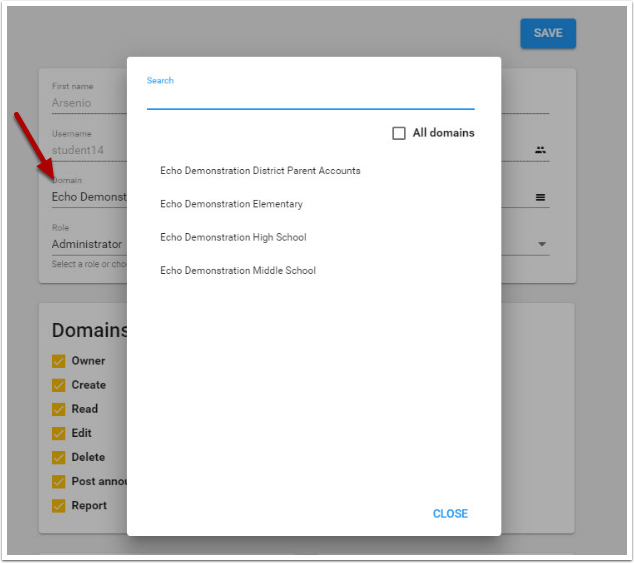The image size is (634, 563).
Task: Disable the Delete permission checkbox
Action: (59, 457)
